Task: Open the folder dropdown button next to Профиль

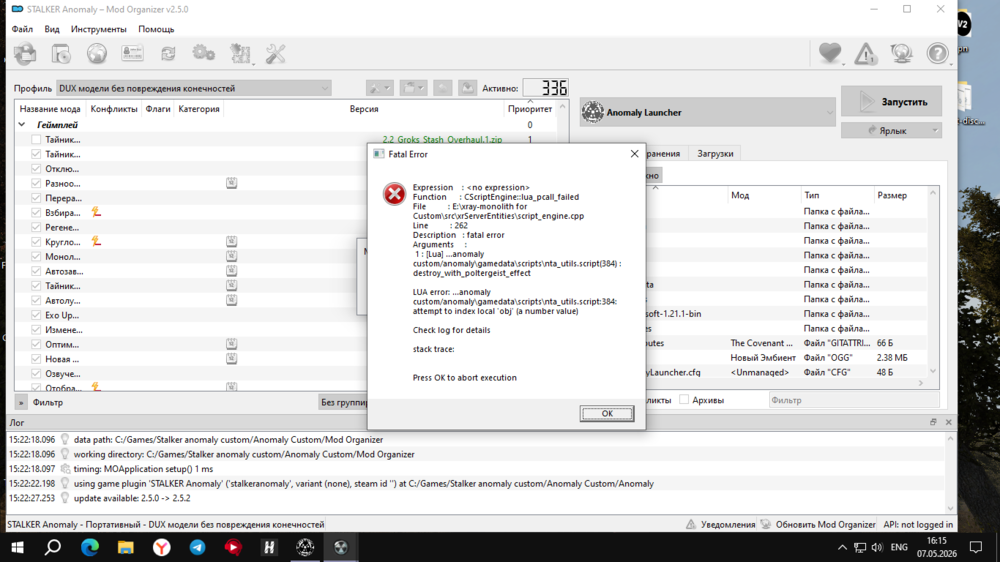Action: [x=413, y=88]
